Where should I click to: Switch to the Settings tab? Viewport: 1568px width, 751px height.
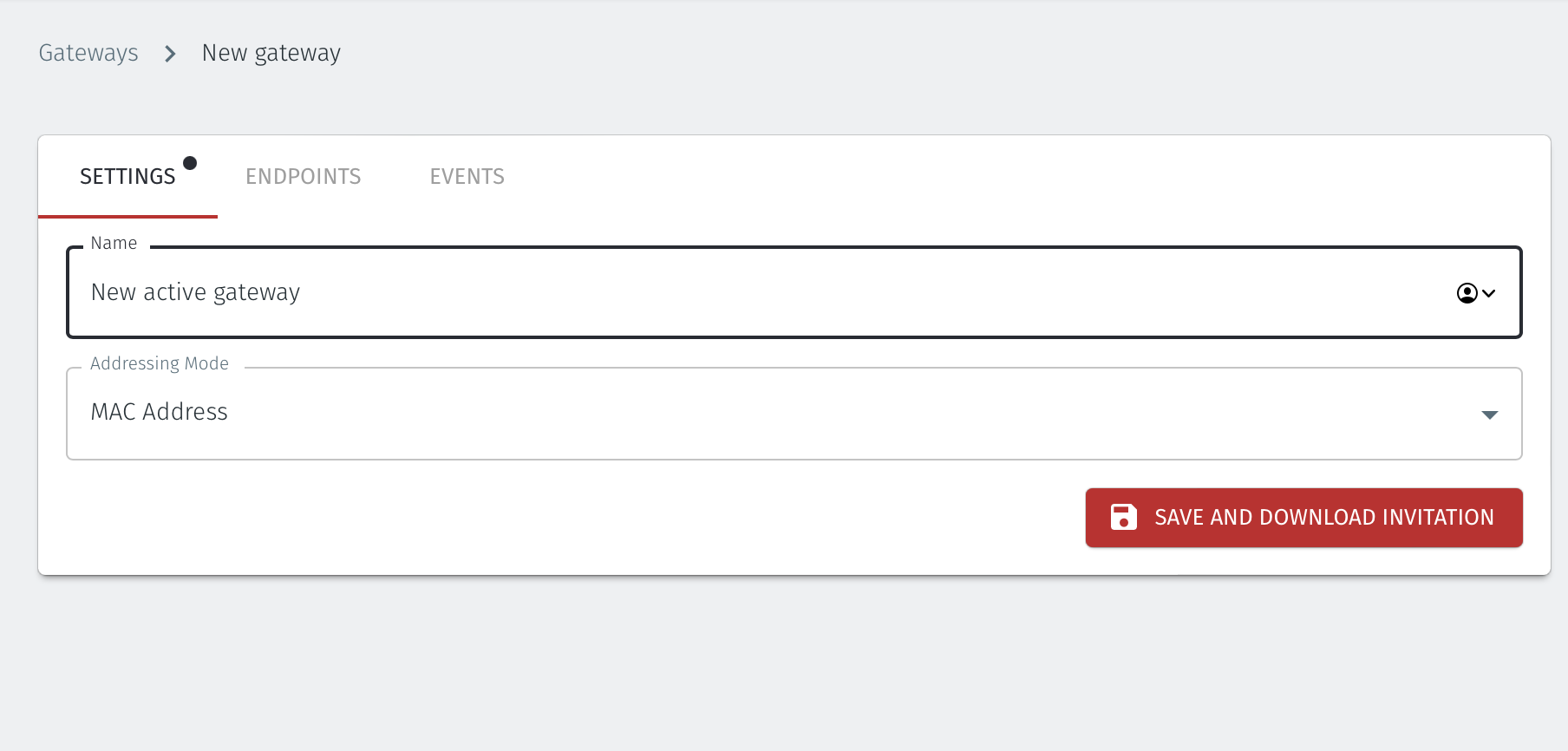coord(127,177)
